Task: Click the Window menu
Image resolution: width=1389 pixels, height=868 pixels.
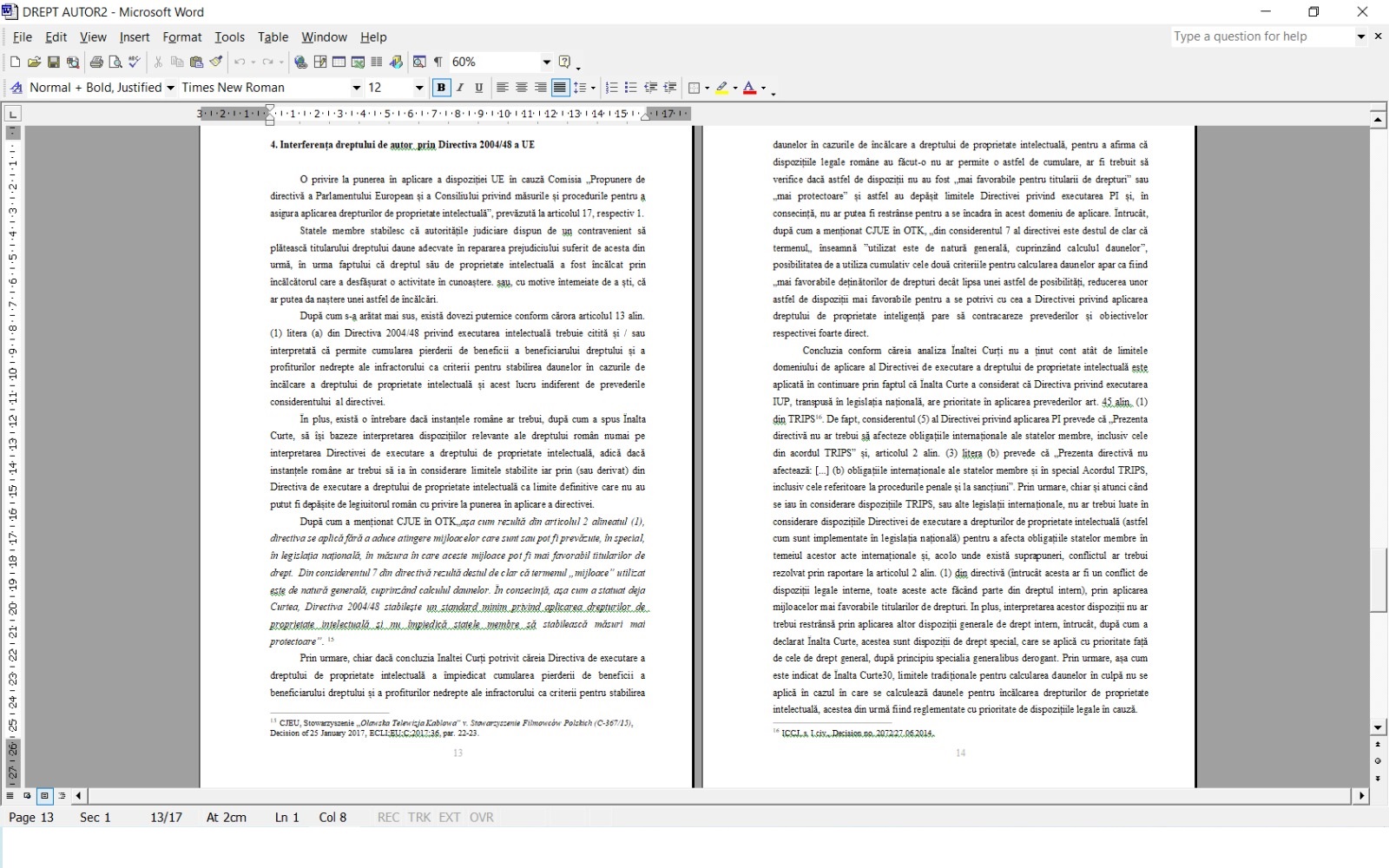Action: (x=324, y=37)
